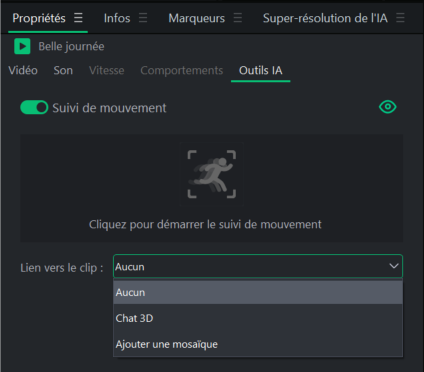This screenshot has height=372, width=424.
Task: Toggle the green eye visibility icon
Action: pos(388,107)
